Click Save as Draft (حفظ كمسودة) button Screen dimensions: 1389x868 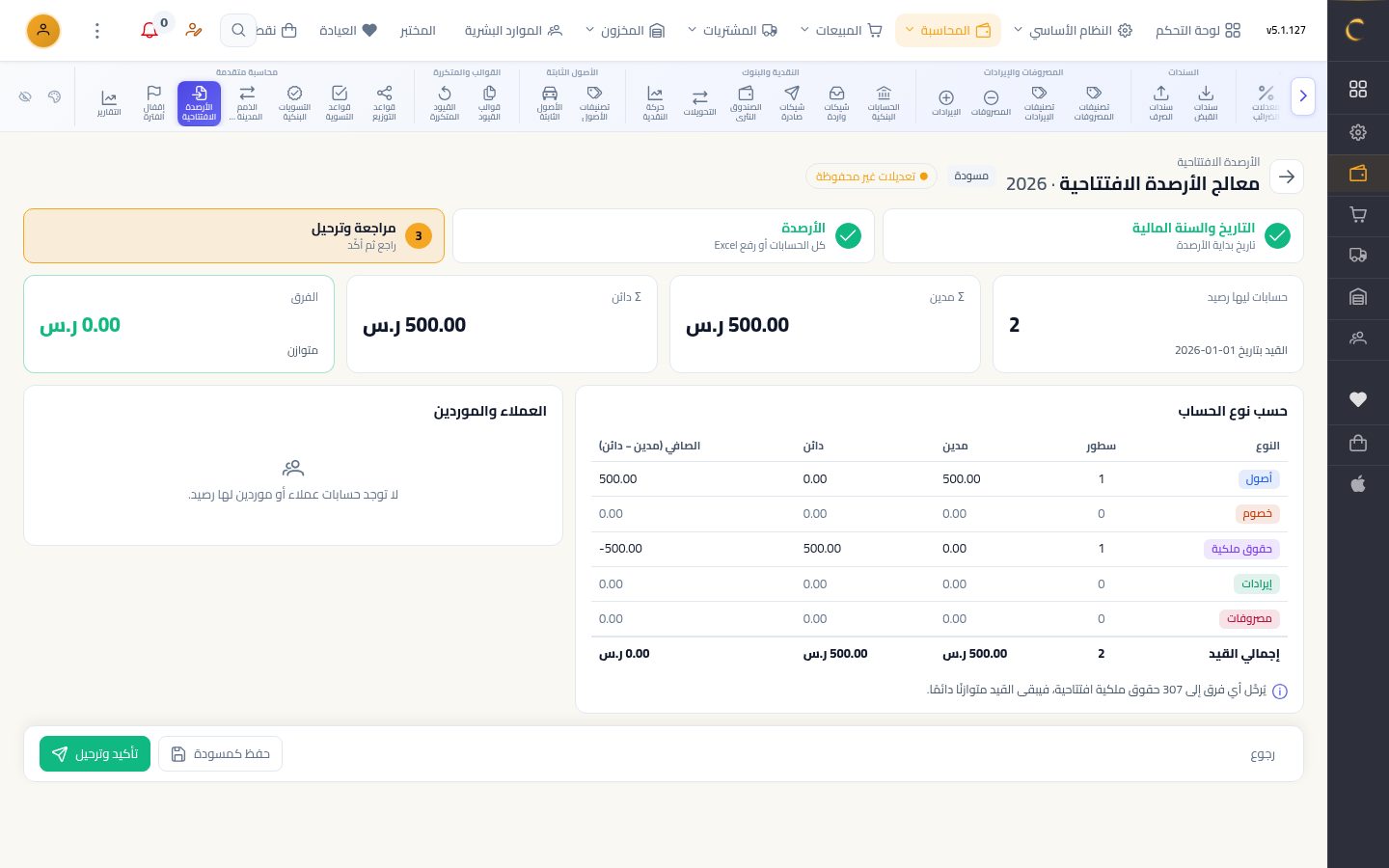(220, 753)
